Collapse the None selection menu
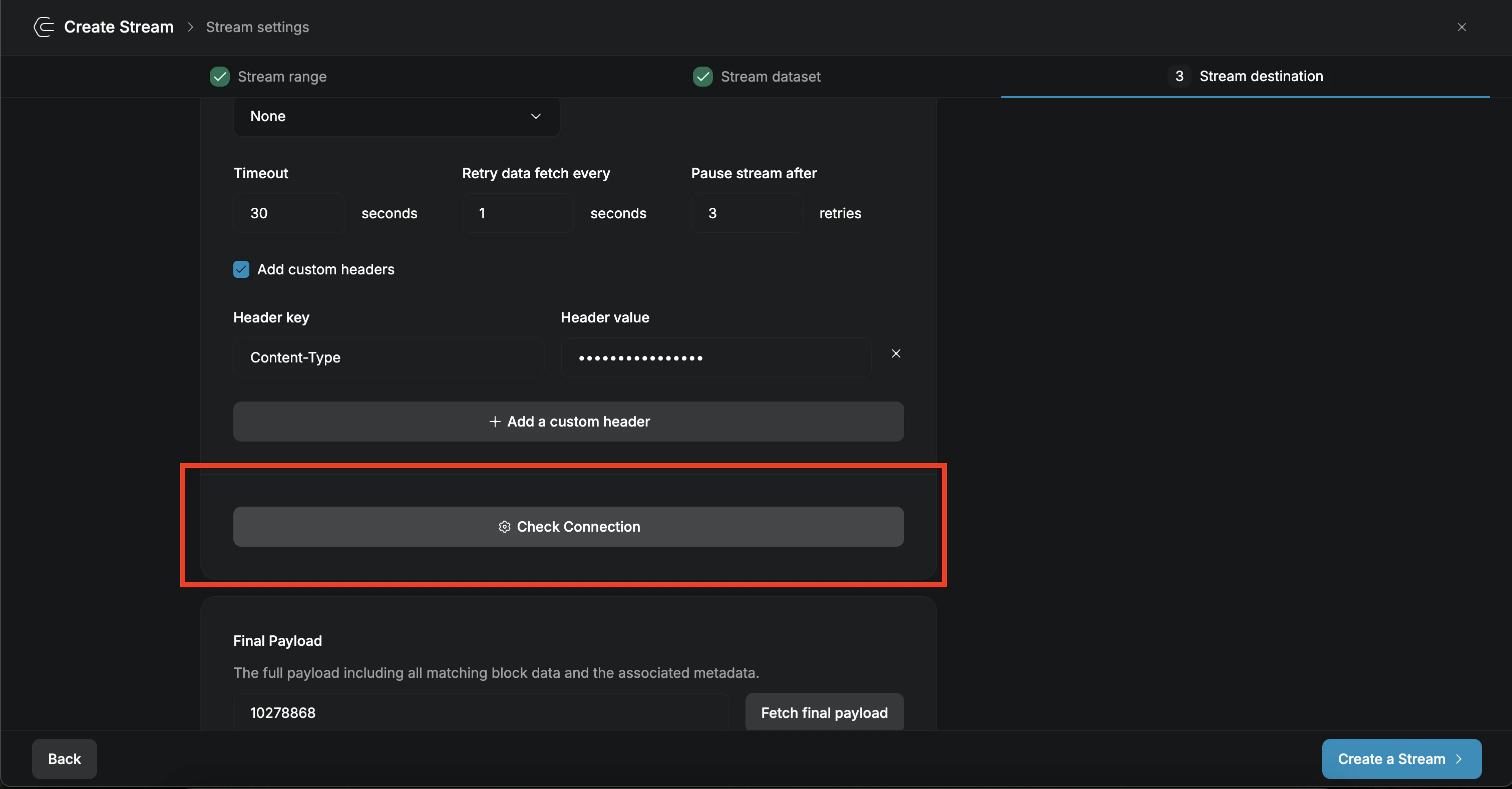 [535, 116]
